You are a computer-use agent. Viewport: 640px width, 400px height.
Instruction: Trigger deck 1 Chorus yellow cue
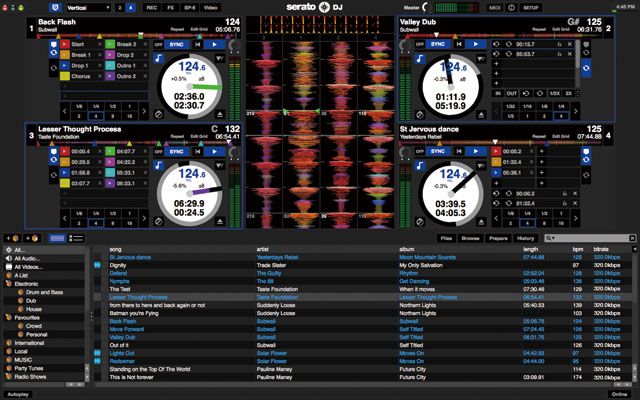[65, 76]
